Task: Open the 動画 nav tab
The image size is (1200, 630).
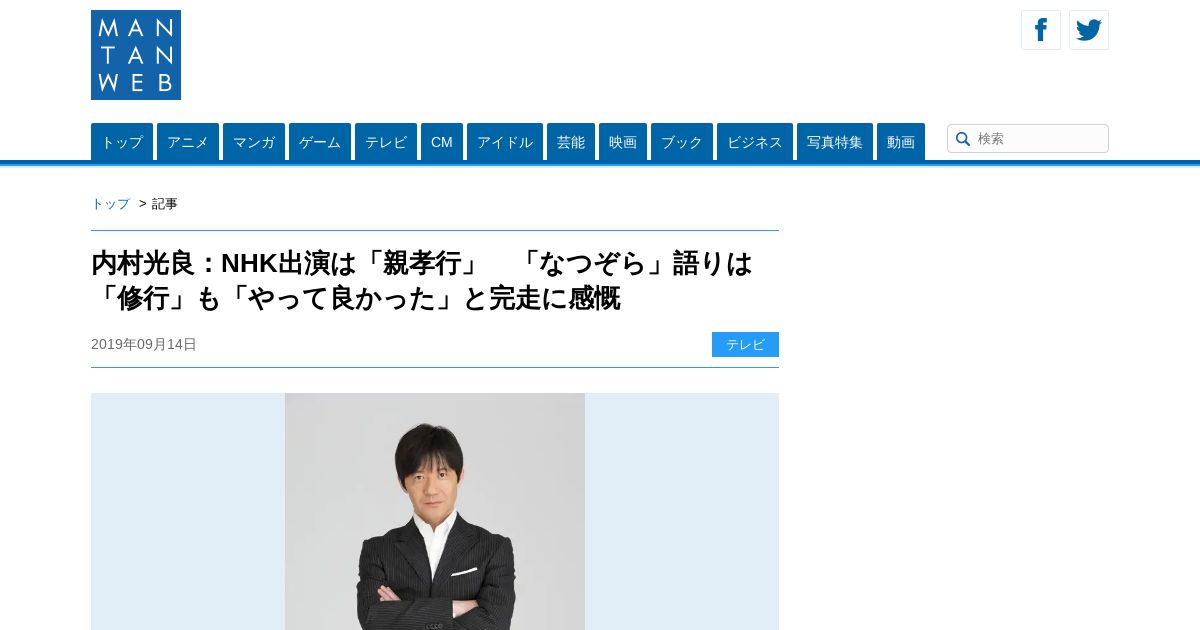Action: 901,142
